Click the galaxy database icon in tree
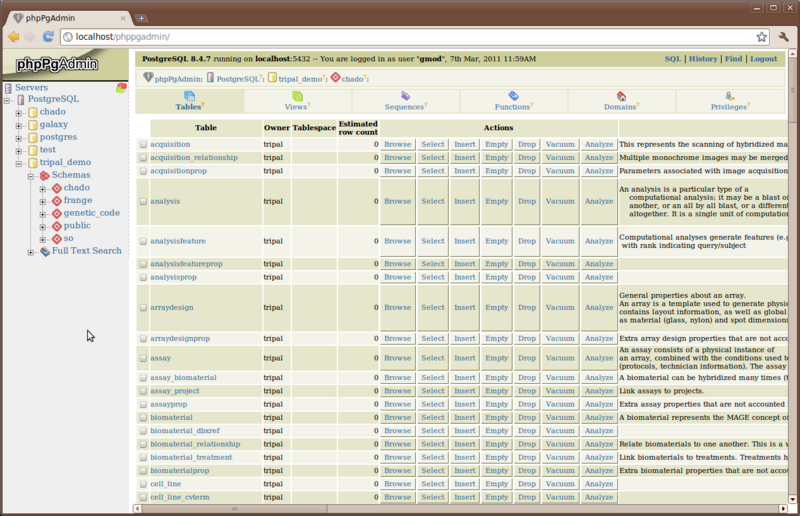Screen dimensions: 800x516 point(33,125)
